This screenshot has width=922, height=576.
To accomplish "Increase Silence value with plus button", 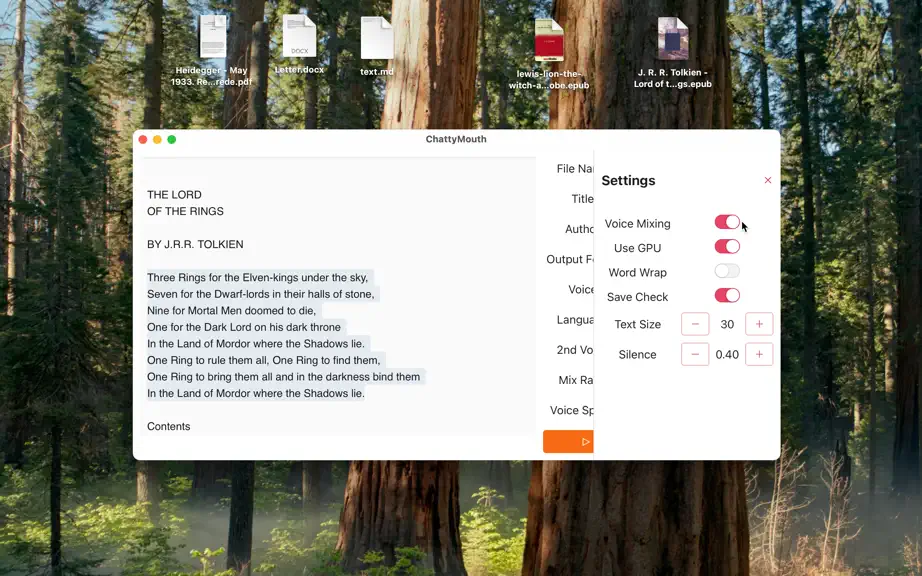I will click(x=759, y=354).
